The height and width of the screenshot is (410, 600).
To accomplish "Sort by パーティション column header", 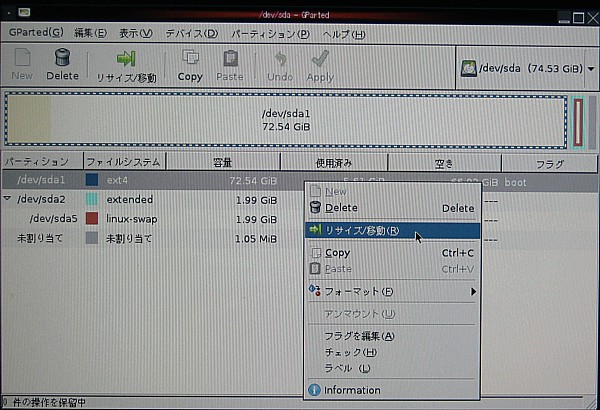I will pyautogui.click(x=42, y=161).
